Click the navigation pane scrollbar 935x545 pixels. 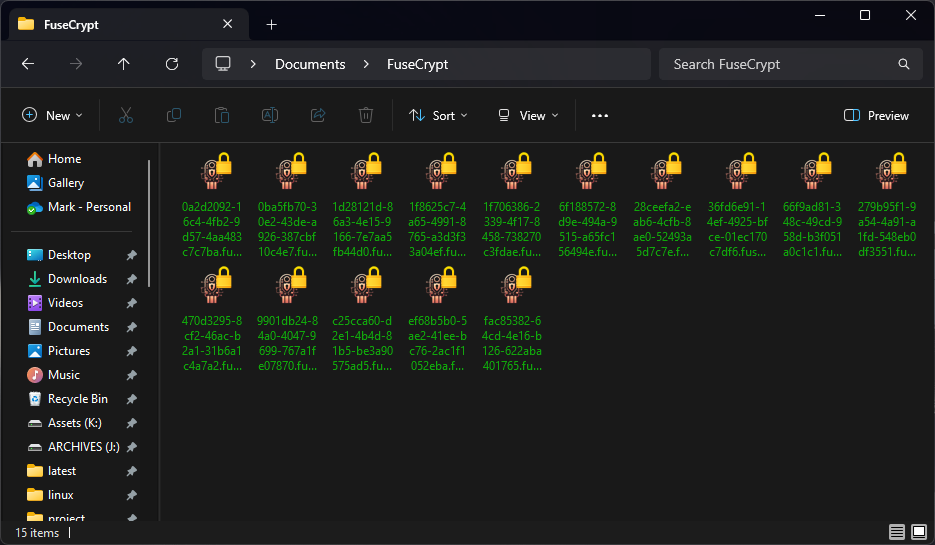[149, 223]
